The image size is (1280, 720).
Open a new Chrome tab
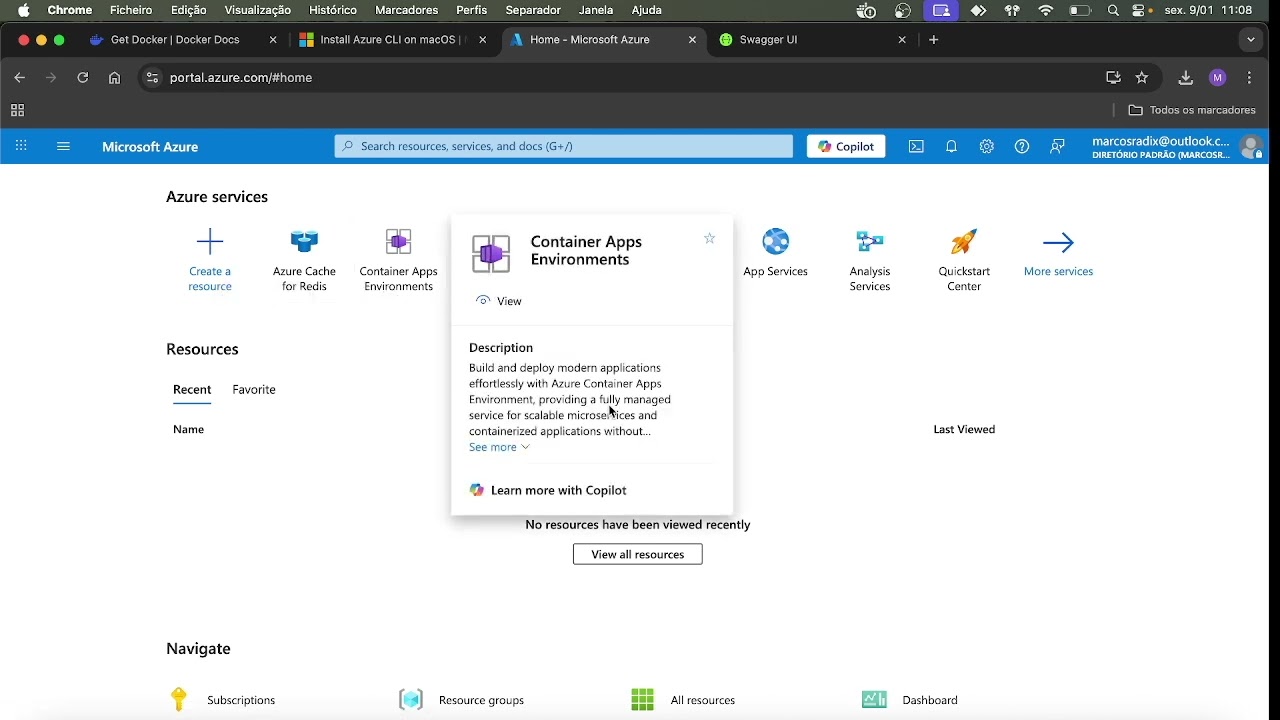click(x=933, y=40)
